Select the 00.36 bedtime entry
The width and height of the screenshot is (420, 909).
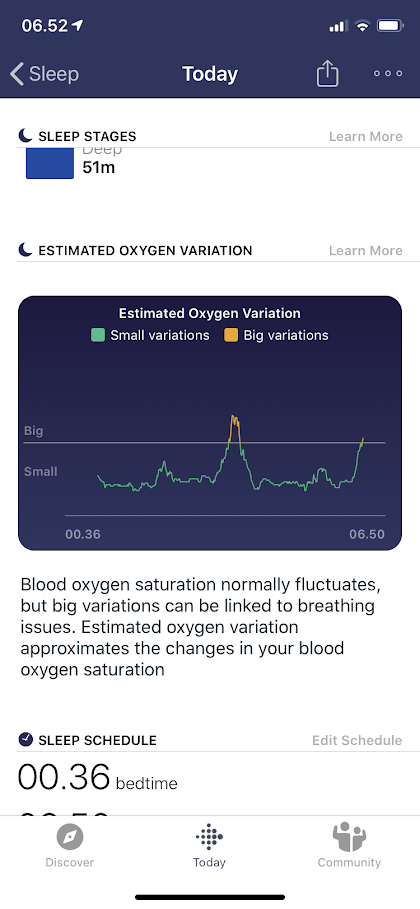pos(97,777)
